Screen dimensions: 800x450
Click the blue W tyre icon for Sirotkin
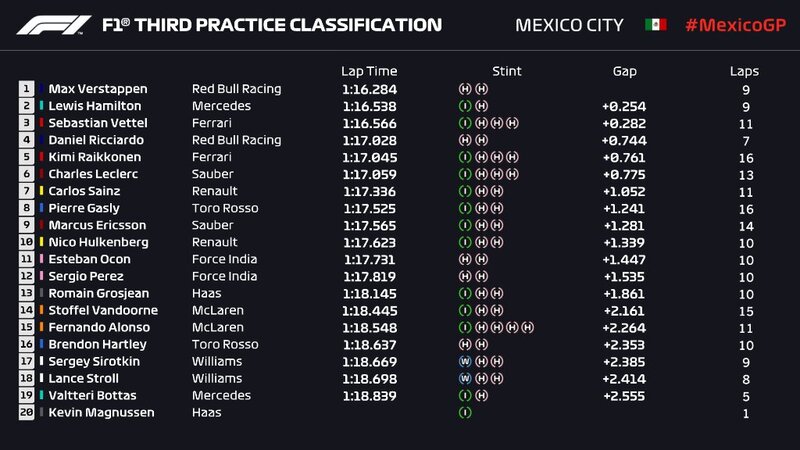pyautogui.click(x=464, y=361)
